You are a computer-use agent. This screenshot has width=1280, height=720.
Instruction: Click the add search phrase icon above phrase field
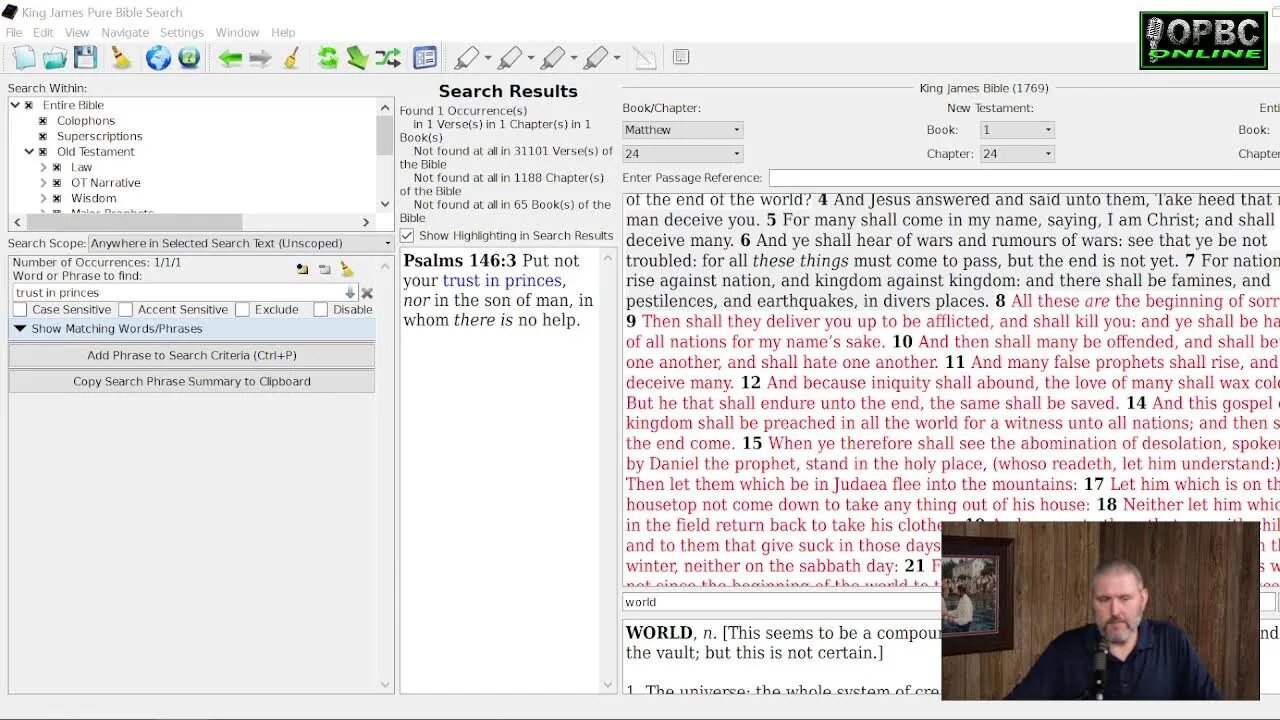point(302,269)
